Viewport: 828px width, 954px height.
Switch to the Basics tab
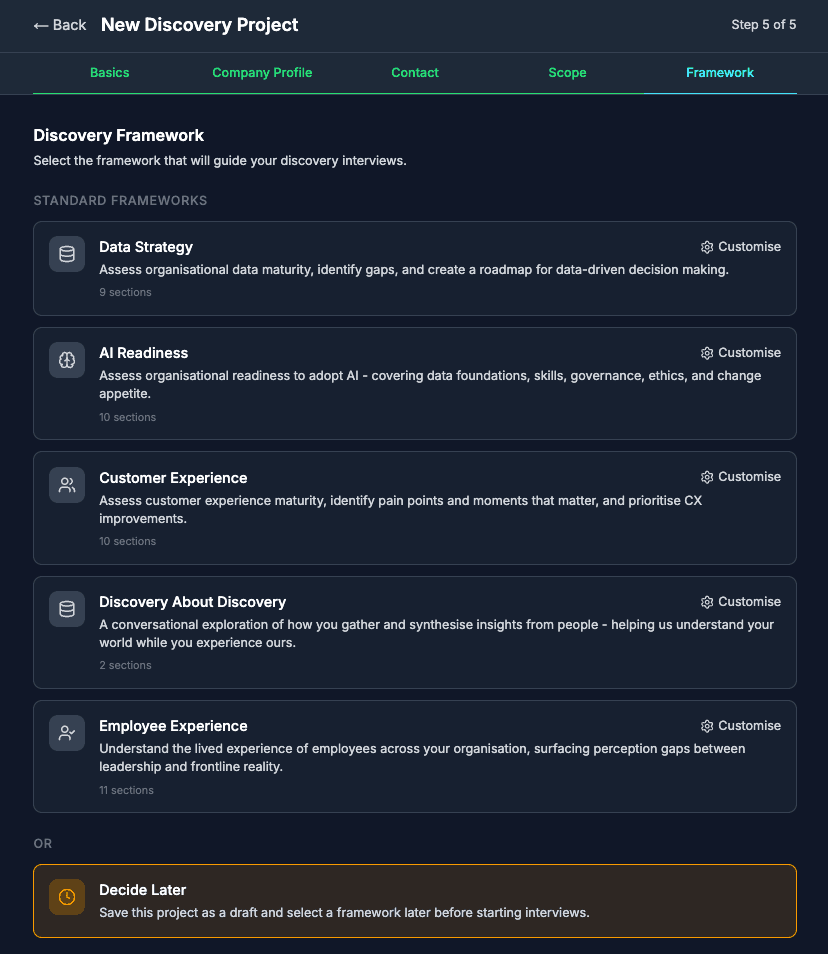109,72
